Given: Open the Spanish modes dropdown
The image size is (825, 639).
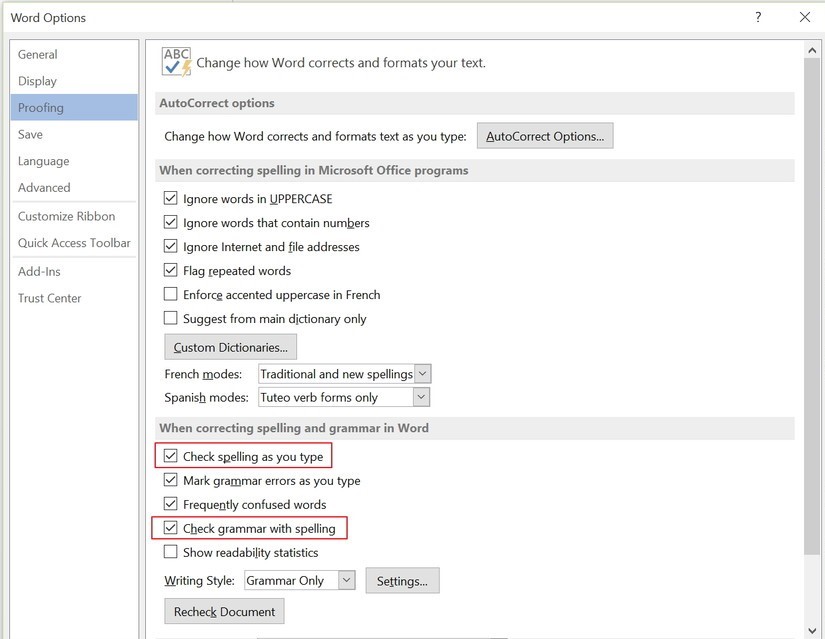Looking at the screenshot, I should [421, 397].
